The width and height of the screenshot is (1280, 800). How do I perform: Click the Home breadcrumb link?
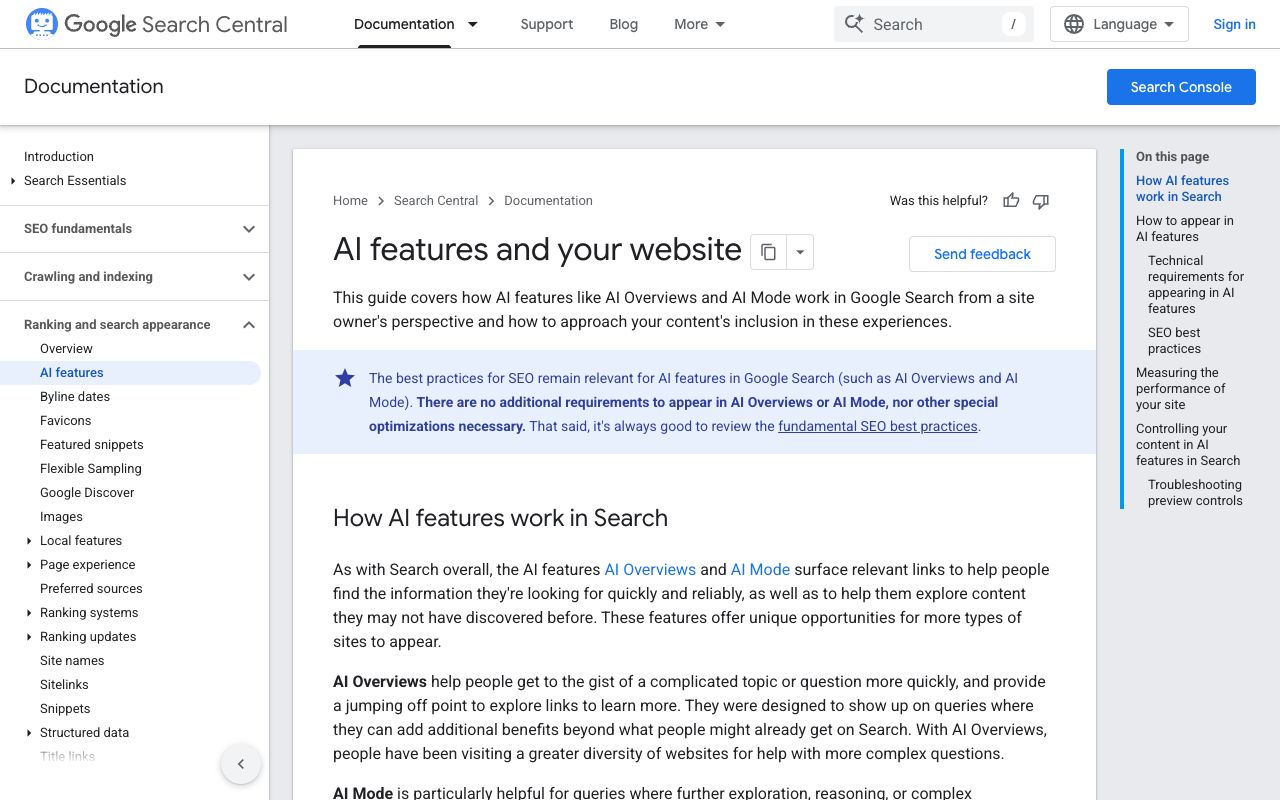[x=350, y=201]
